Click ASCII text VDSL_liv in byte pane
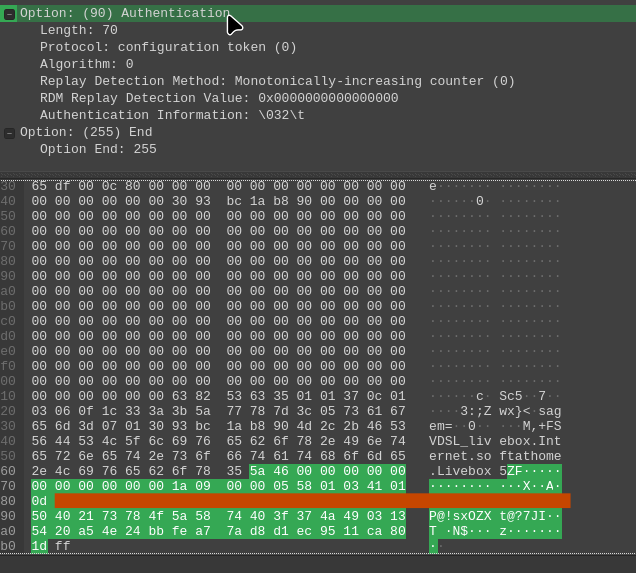 coord(461,441)
